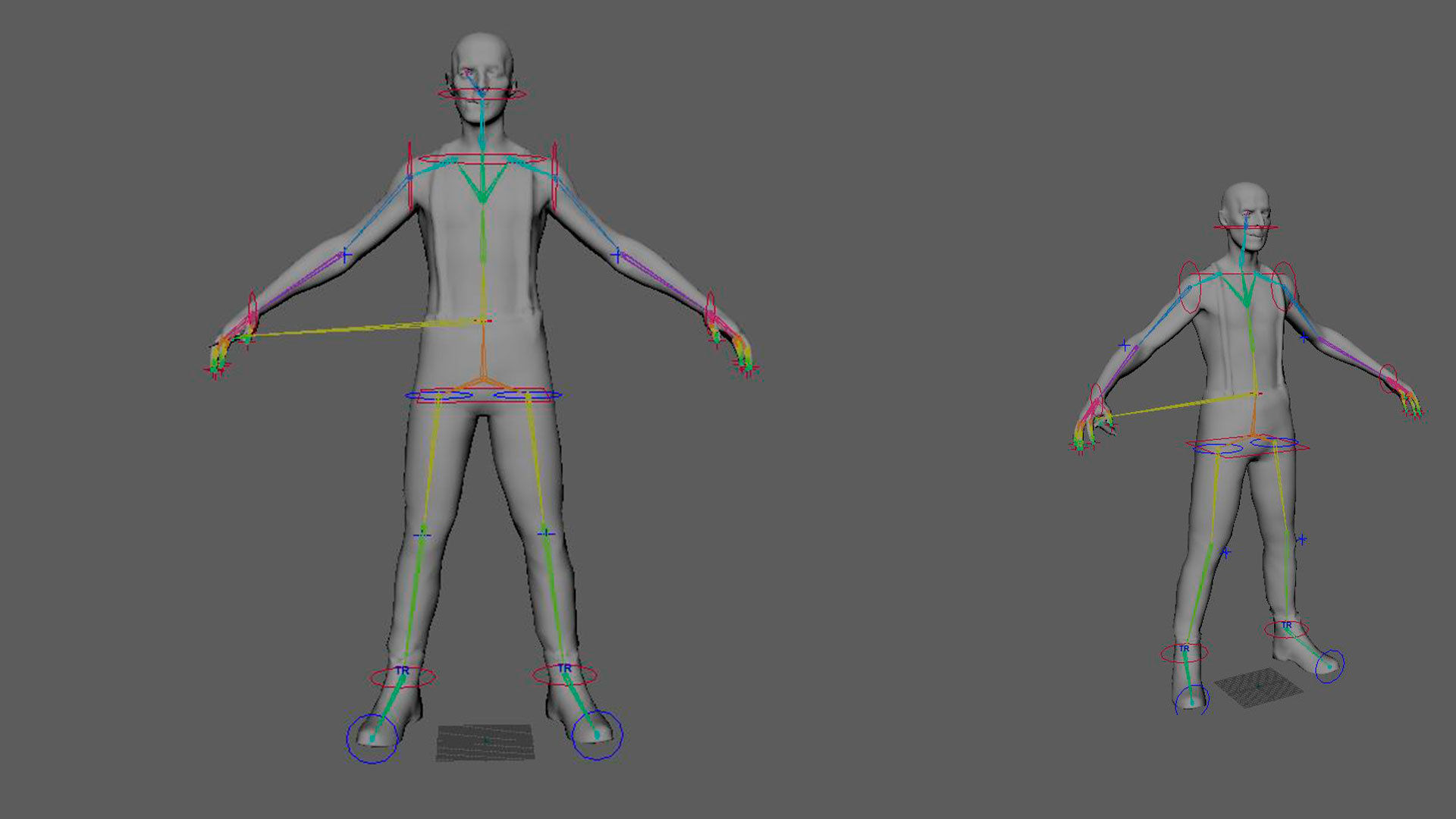The height and width of the screenshot is (819, 1456).
Task: Click screen-left blue toe circle, front-view character
Action: [372, 738]
